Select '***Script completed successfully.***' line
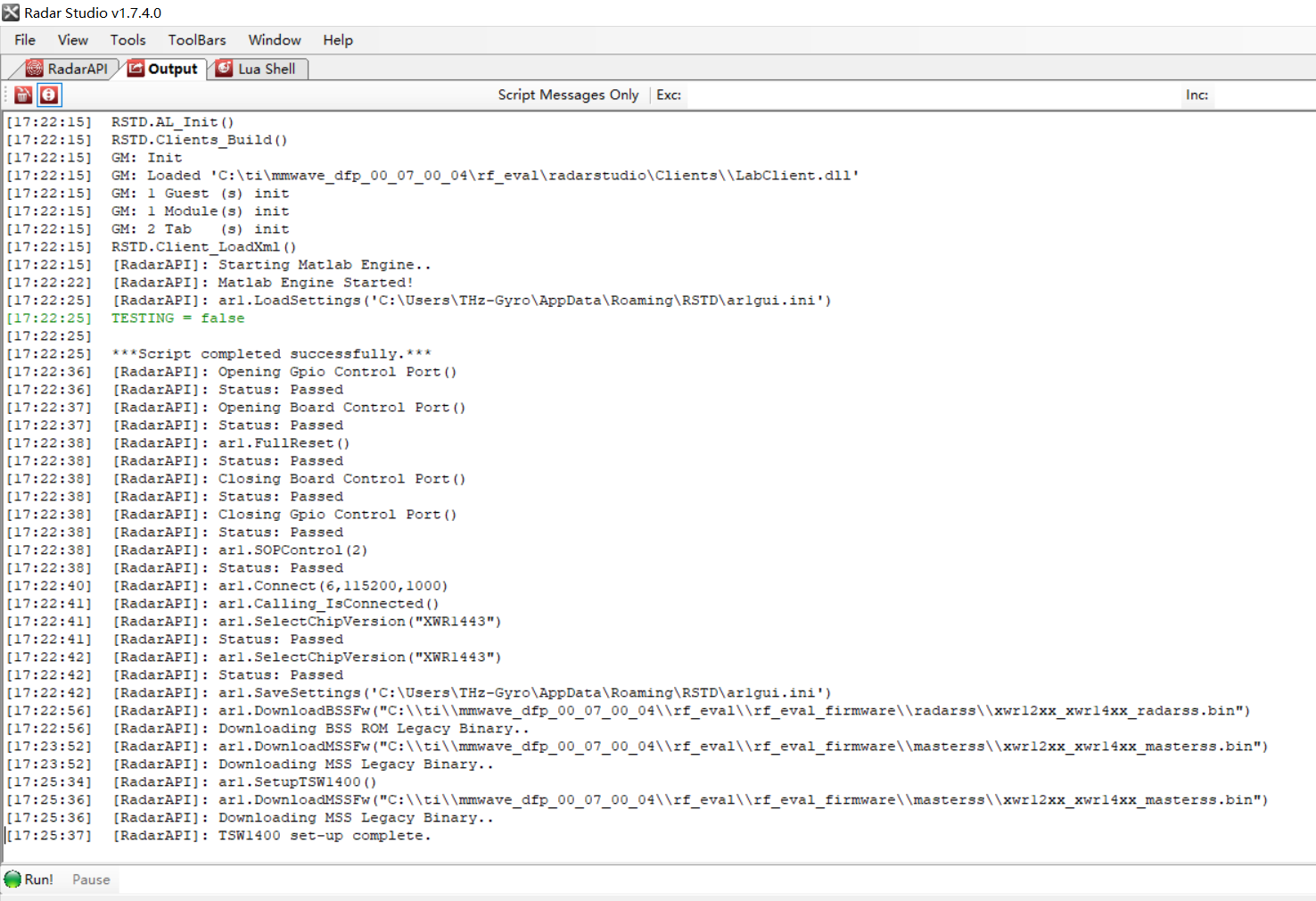Viewport: 1316px width, 901px height. (271, 354)
